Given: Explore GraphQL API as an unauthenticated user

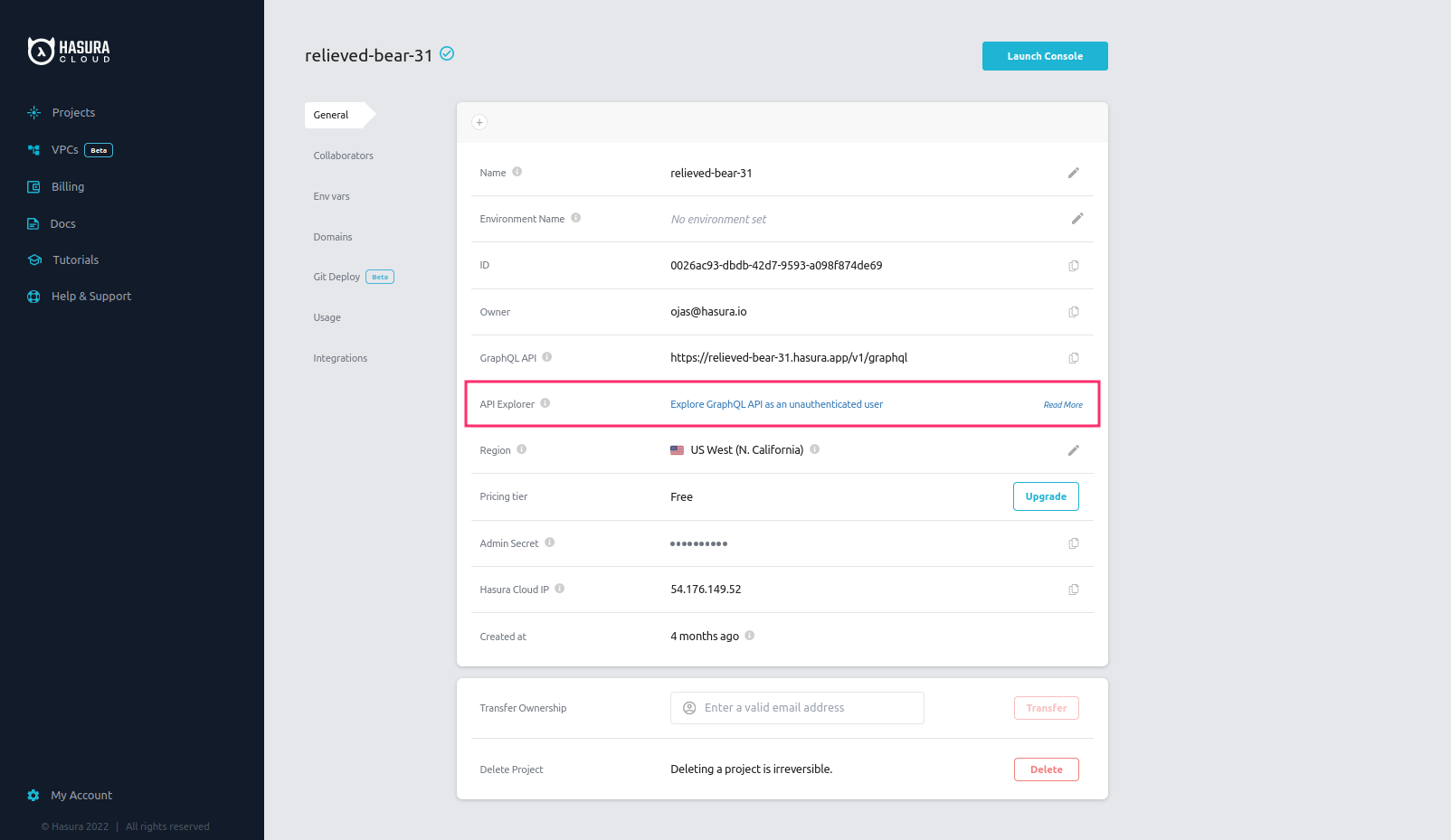Looking at the screenshot, I should tap(776, 403).
